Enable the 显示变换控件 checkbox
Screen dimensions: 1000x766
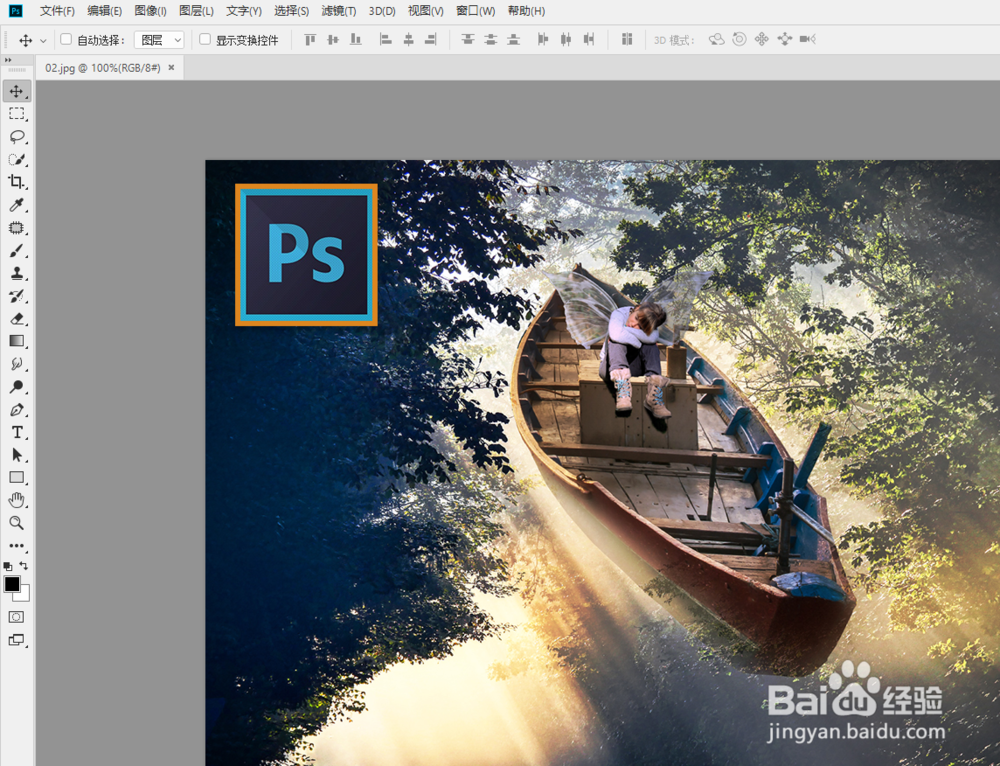point(205,40)
